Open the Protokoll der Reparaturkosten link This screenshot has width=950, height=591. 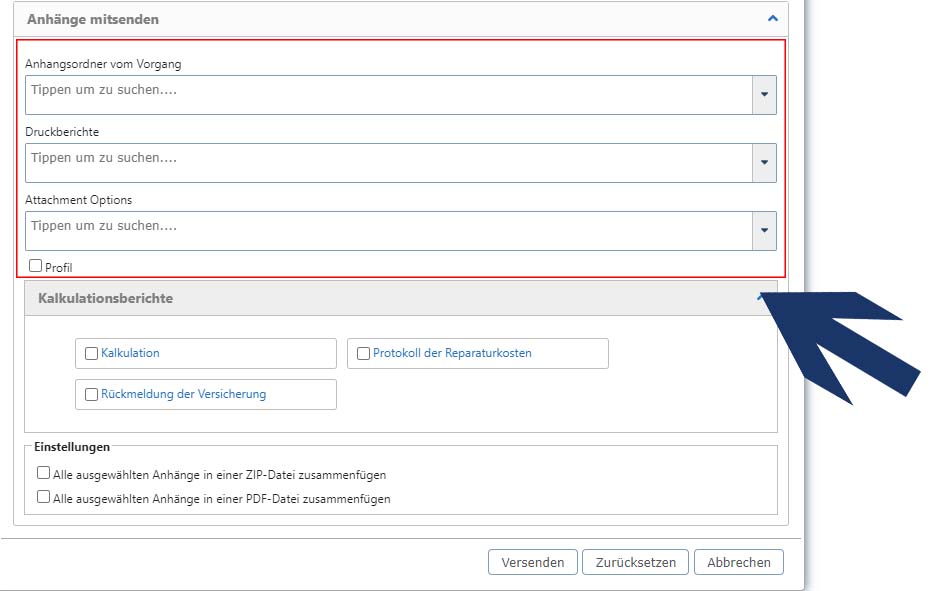[452, 353]
